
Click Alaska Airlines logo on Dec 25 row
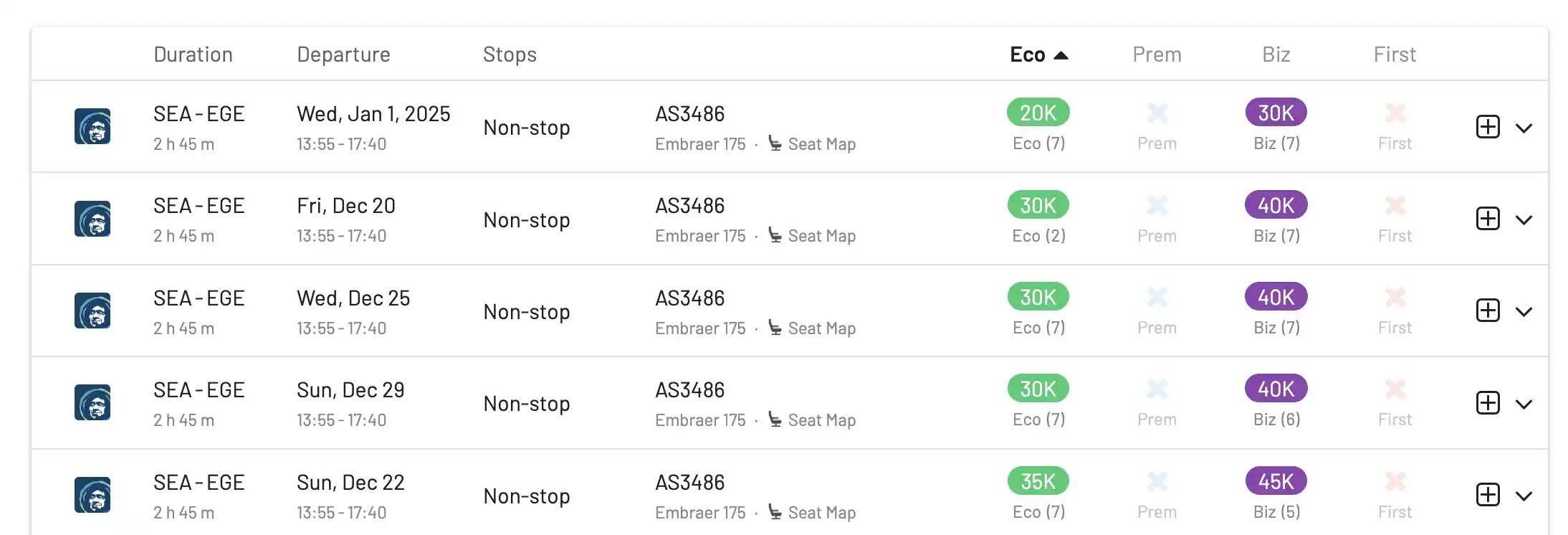[x=92, y=311]
